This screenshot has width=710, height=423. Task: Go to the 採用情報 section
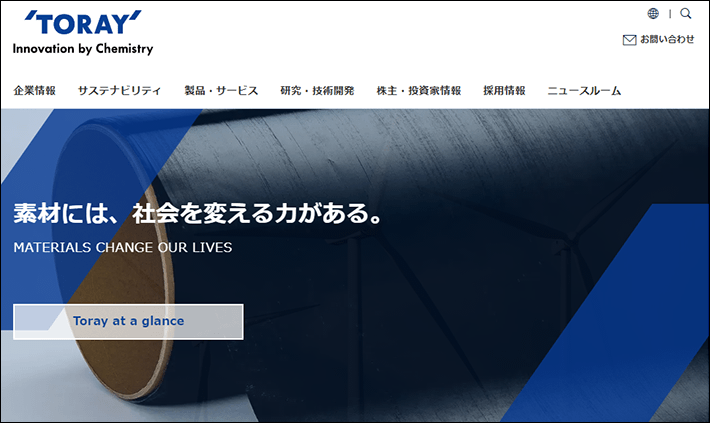click(x=504, y=90)
